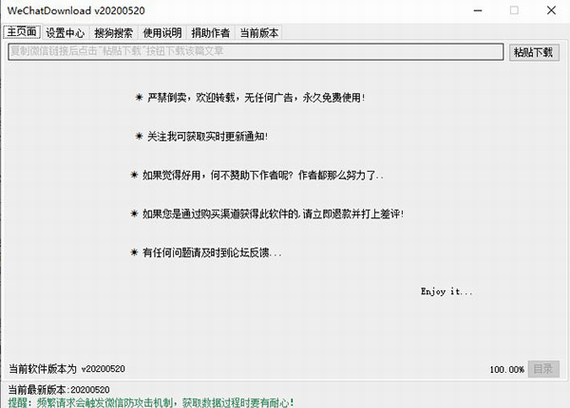Minimize the WeChatDownload window

pyautogui.click(x=478, y=11)
